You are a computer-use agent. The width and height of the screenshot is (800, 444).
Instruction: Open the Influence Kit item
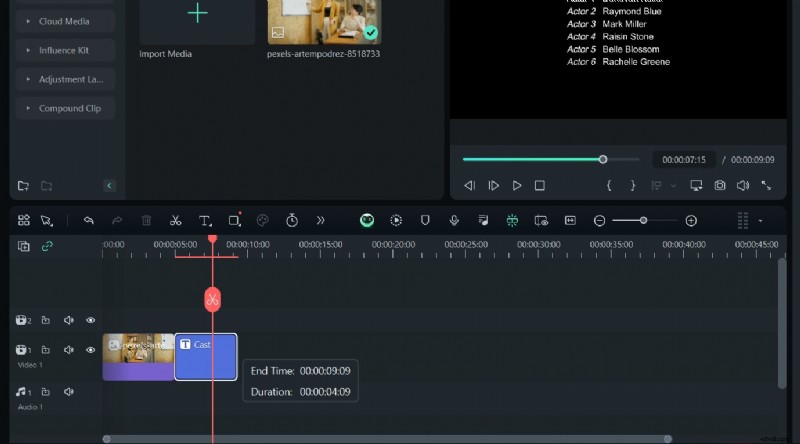tap(64, 50)
